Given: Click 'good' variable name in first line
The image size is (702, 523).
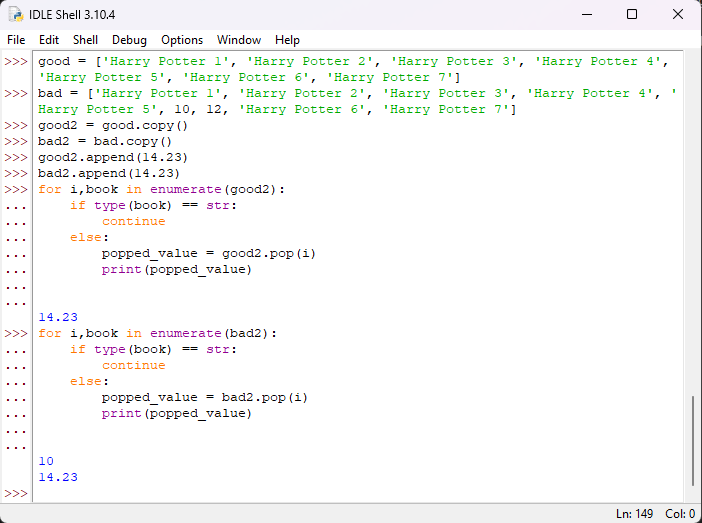Looking at the screenshot, I should tap(54, 61).
